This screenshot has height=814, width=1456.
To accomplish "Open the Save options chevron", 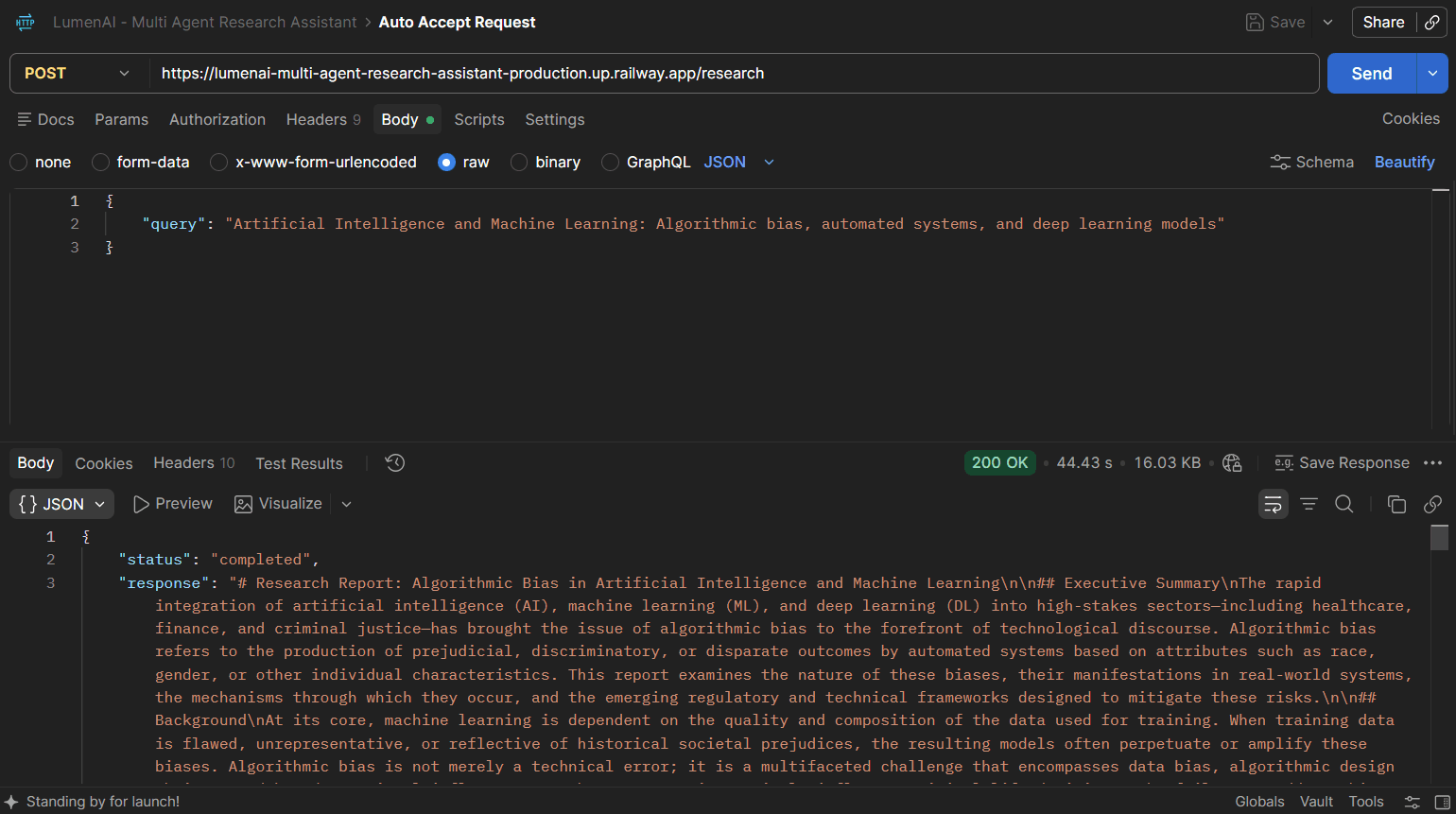I will point(1327,23).
